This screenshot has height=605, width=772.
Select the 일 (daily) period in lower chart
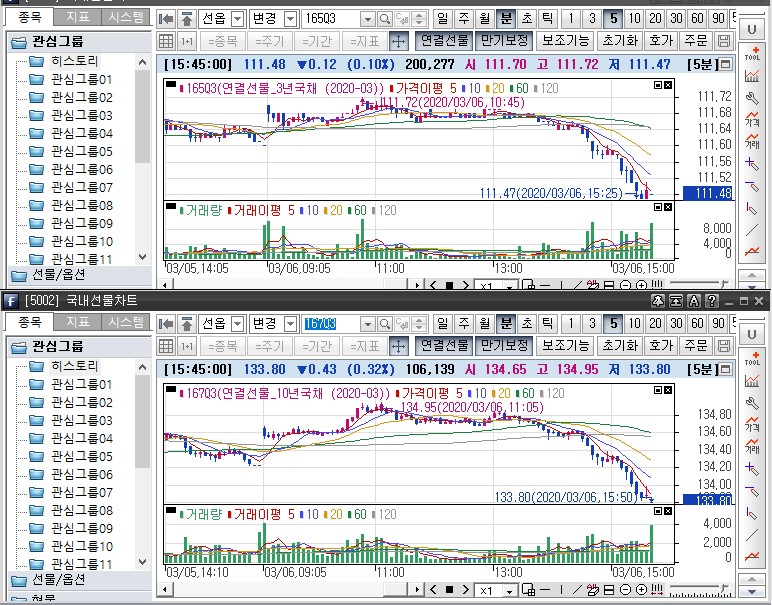[443, 324]
